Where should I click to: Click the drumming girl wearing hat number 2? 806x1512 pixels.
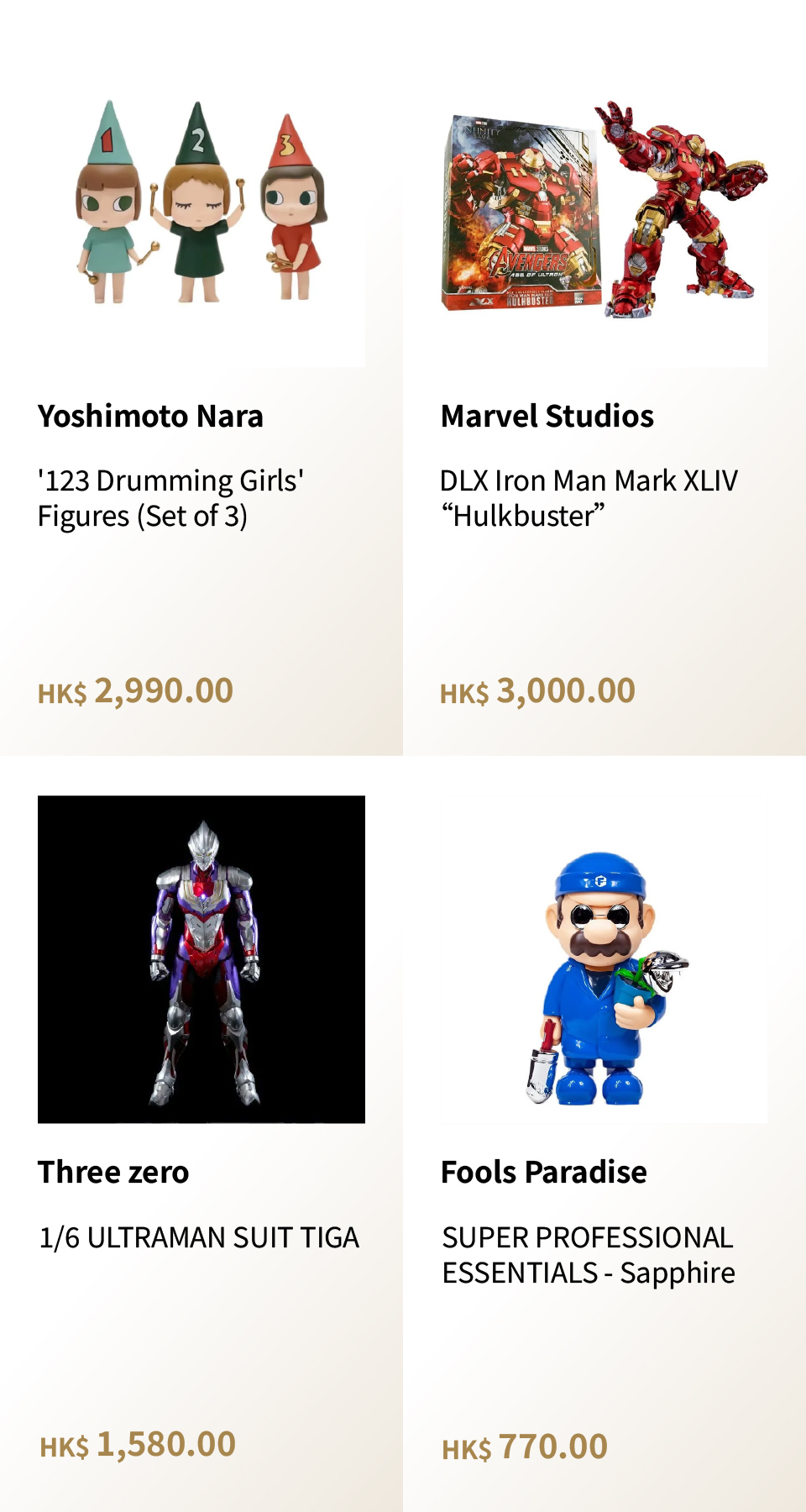point(197,210)
